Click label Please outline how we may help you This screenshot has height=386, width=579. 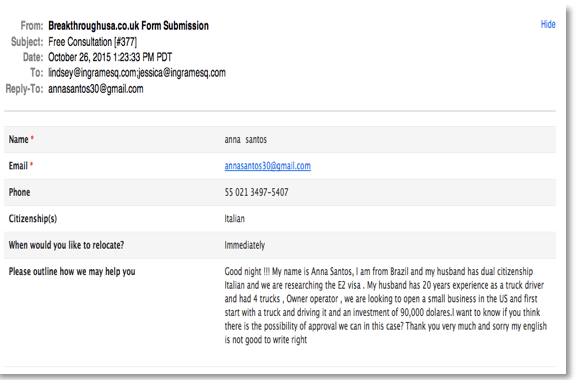[72, 271]
